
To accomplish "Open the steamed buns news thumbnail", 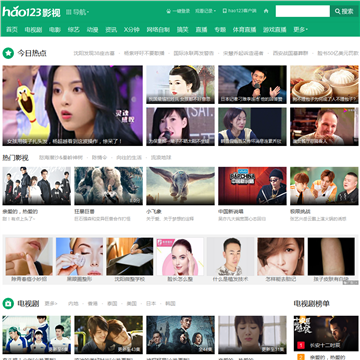I will click(x=324, y=84).
